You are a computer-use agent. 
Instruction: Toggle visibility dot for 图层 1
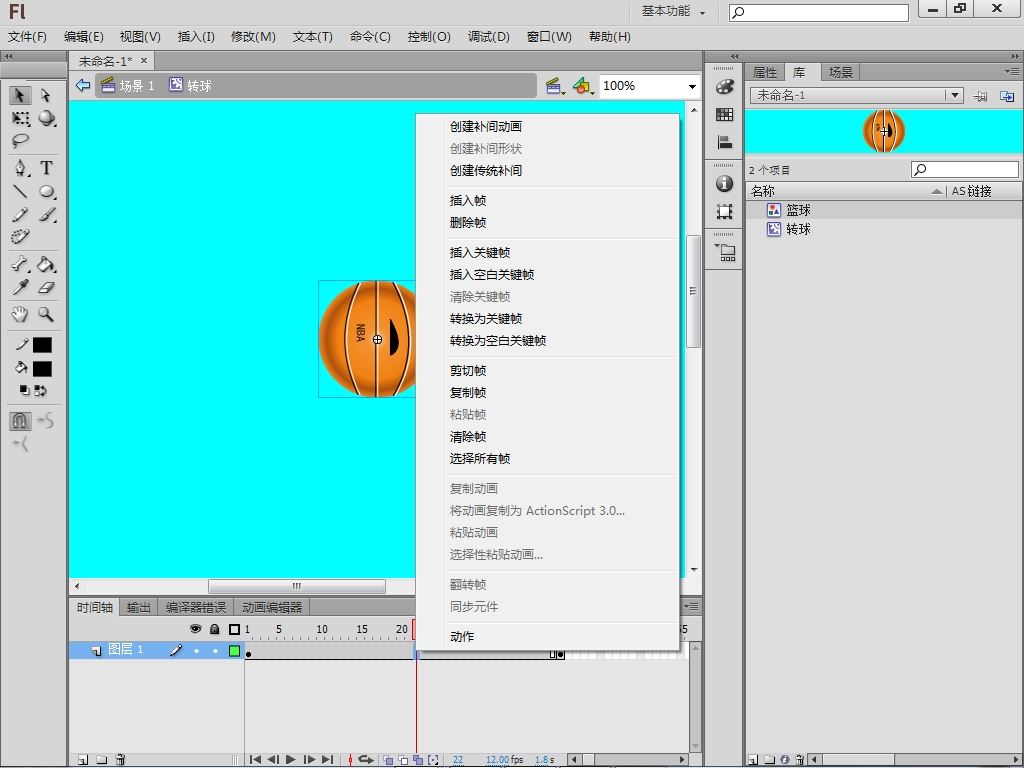pos(196,650)
